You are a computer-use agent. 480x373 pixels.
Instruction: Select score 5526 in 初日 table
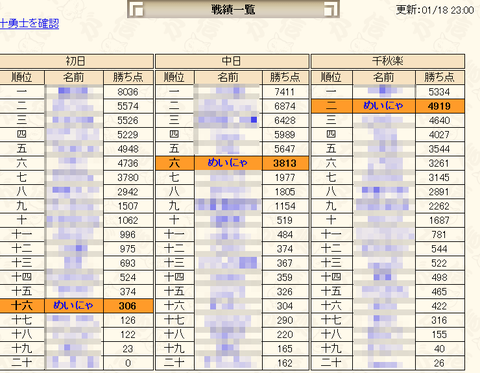128,120
